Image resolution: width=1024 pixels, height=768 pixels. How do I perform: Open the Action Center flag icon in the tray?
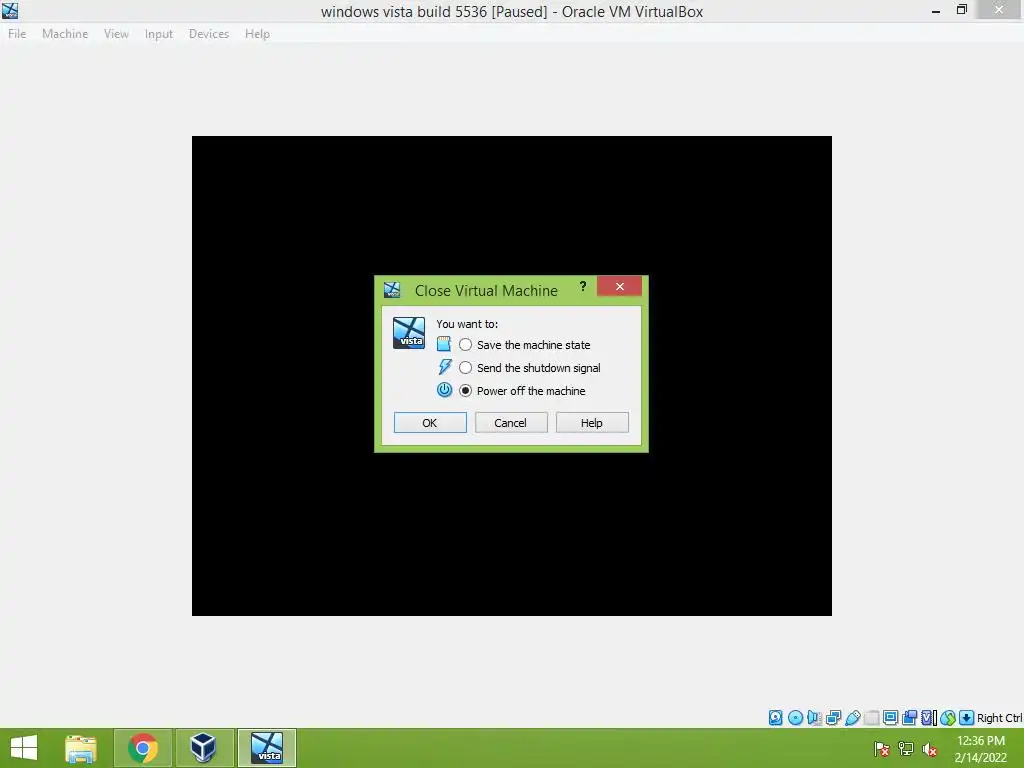click(x=882, y=749)
